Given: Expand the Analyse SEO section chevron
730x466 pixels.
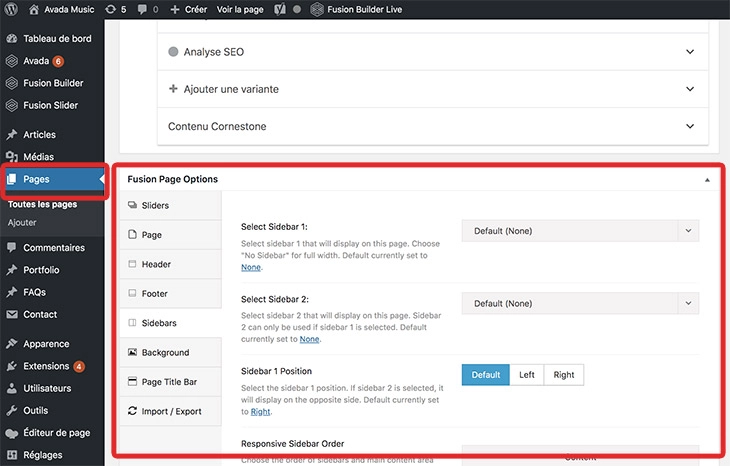Looking at the screenshot, I should 690,52.
